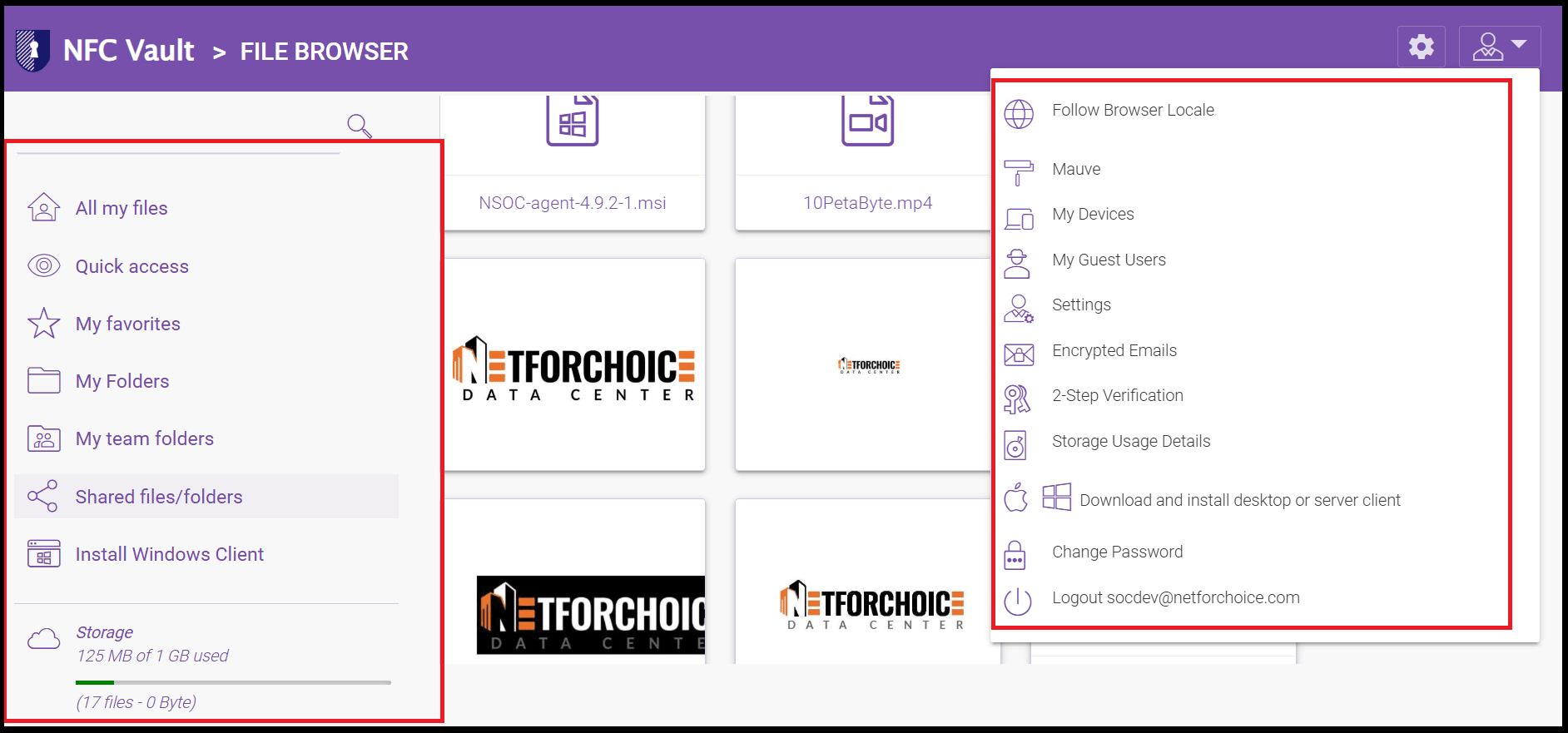Logout socdev@netforchoice.com
1568x733 pixels.
pyautogui.click(x=1174, y=597)
